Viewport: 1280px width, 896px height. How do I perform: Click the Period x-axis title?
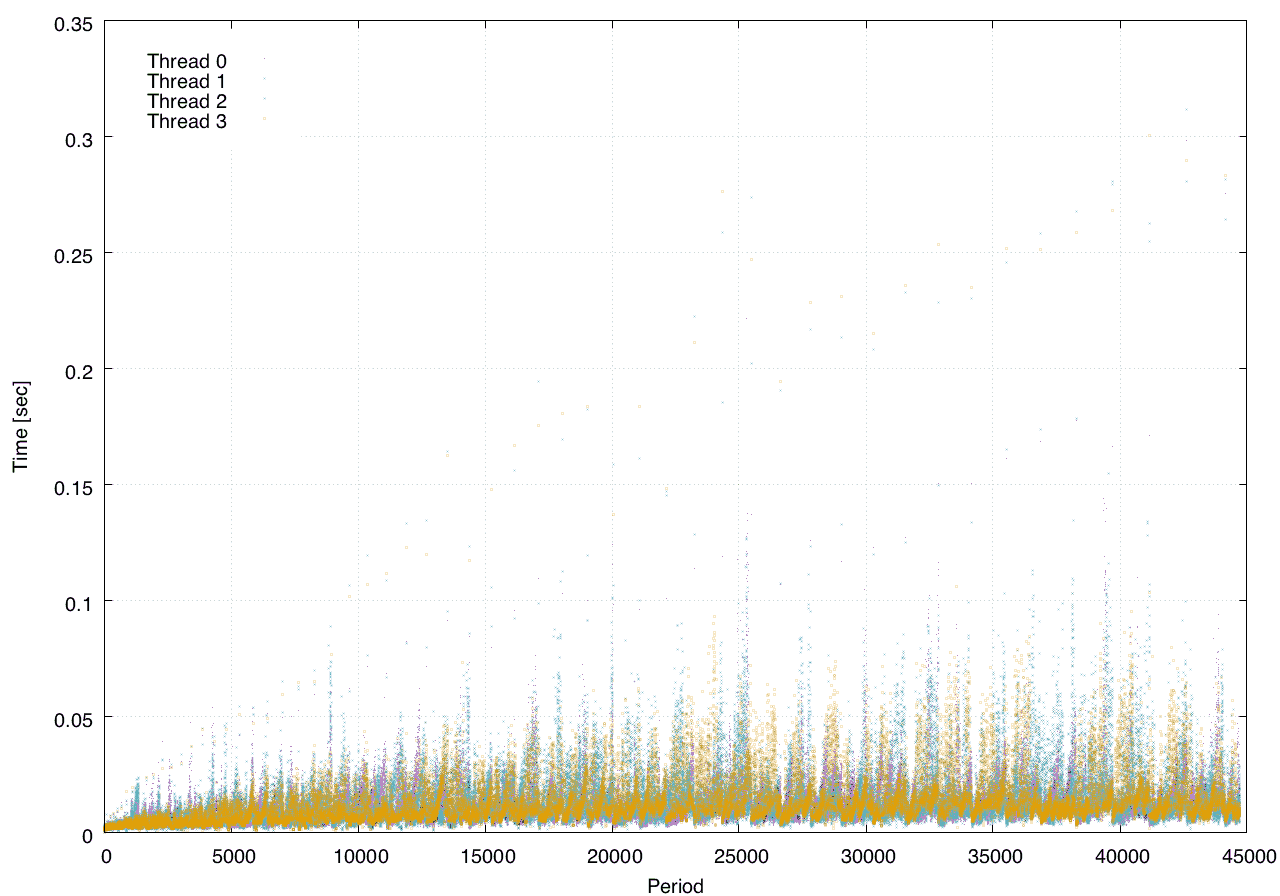click(x=675, y=885)
